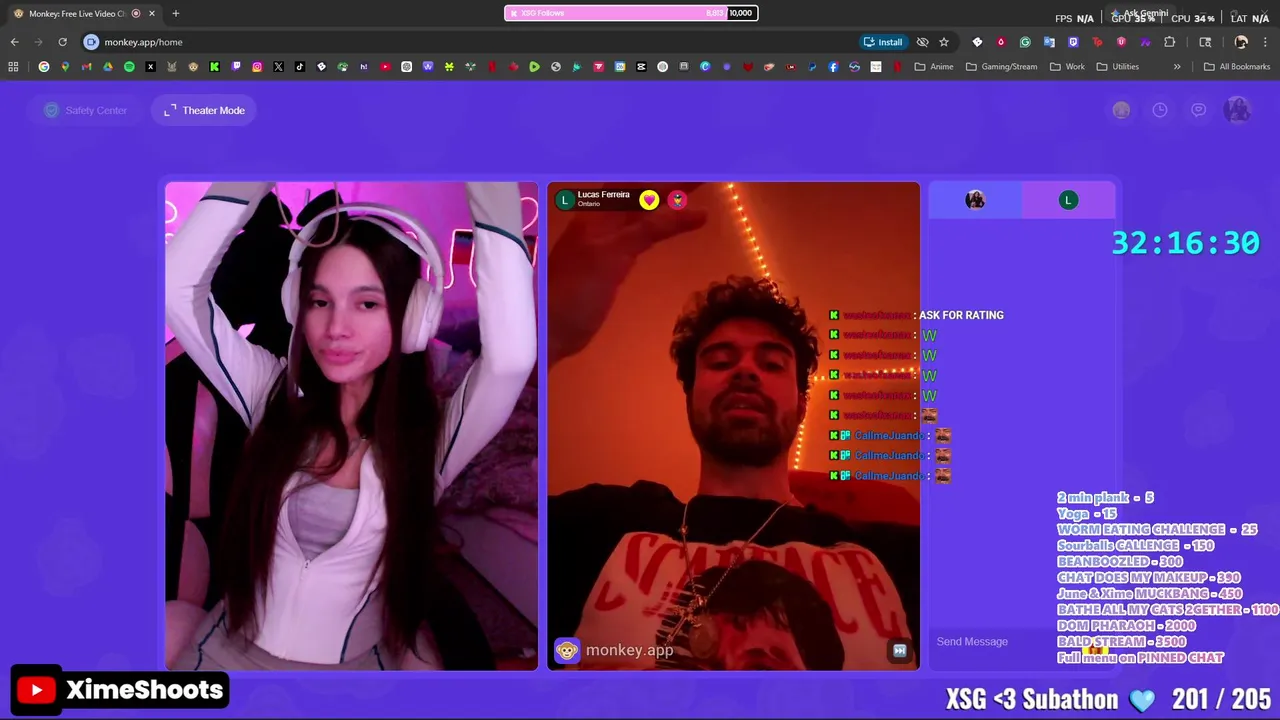This screenshot has height=720, width=1280.
Task: Switch to the green L avatar chat tab
Action: [x=1068, y=200]
